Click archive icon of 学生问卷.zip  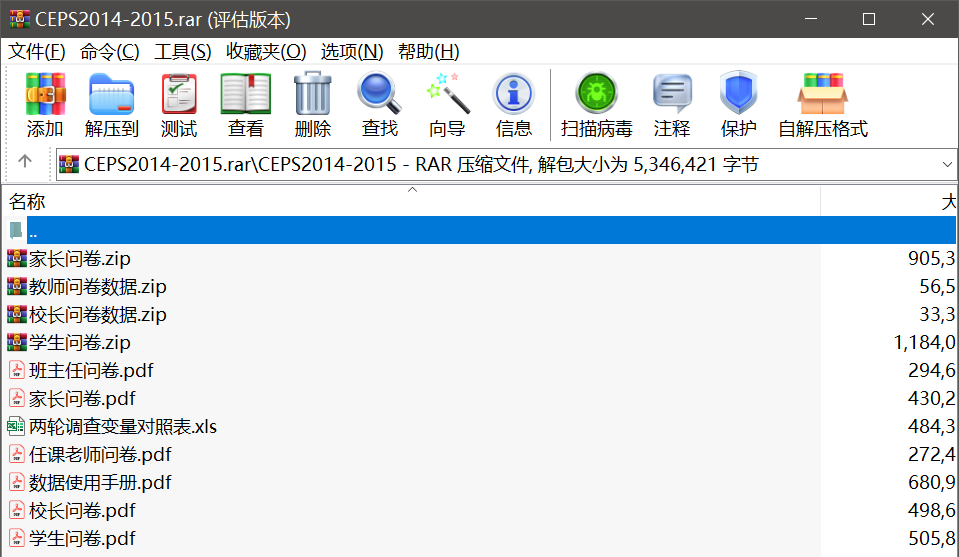[17, 342]
